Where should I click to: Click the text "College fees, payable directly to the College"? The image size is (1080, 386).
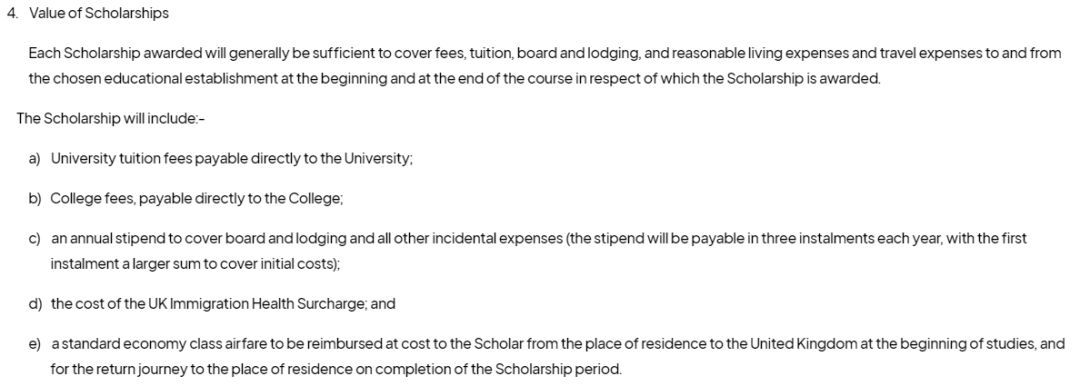click(x=196, y=199)
